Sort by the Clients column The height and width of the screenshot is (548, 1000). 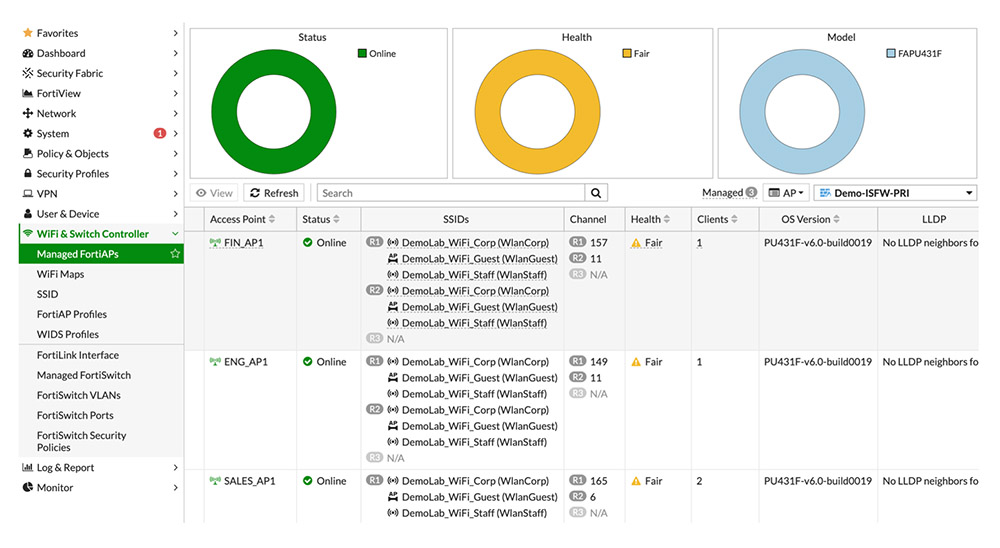click(x=734, y=220)
